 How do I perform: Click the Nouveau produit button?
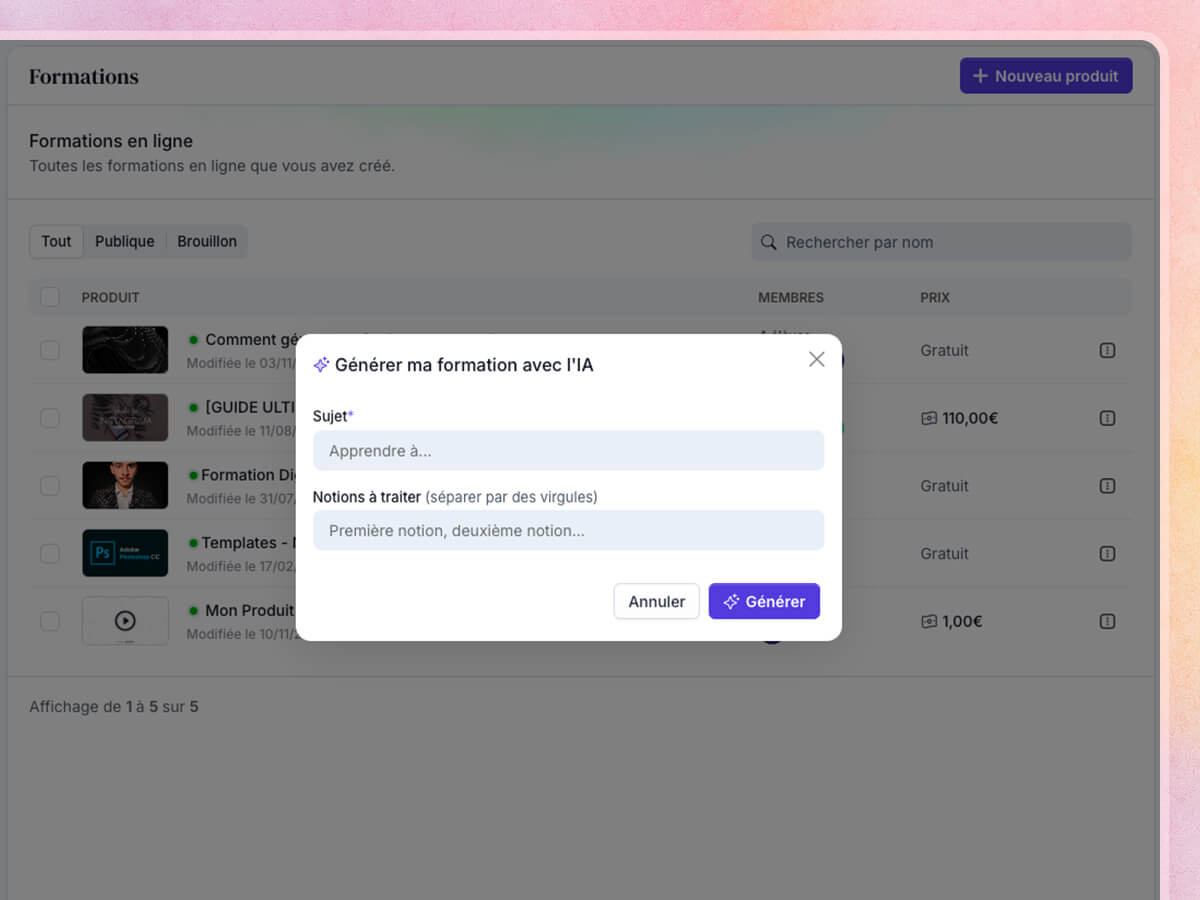click(1046, 76)
